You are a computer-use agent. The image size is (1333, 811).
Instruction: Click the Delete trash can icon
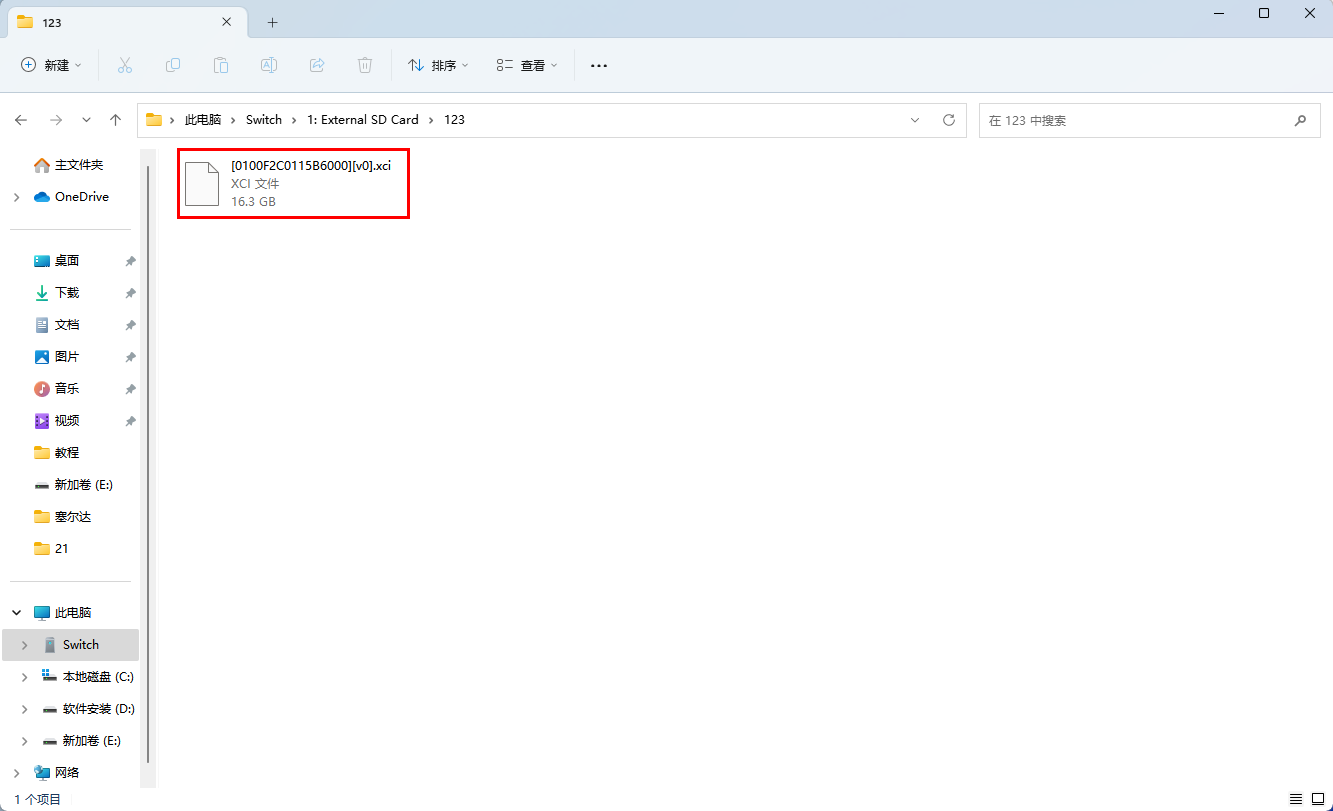[365, 65]
